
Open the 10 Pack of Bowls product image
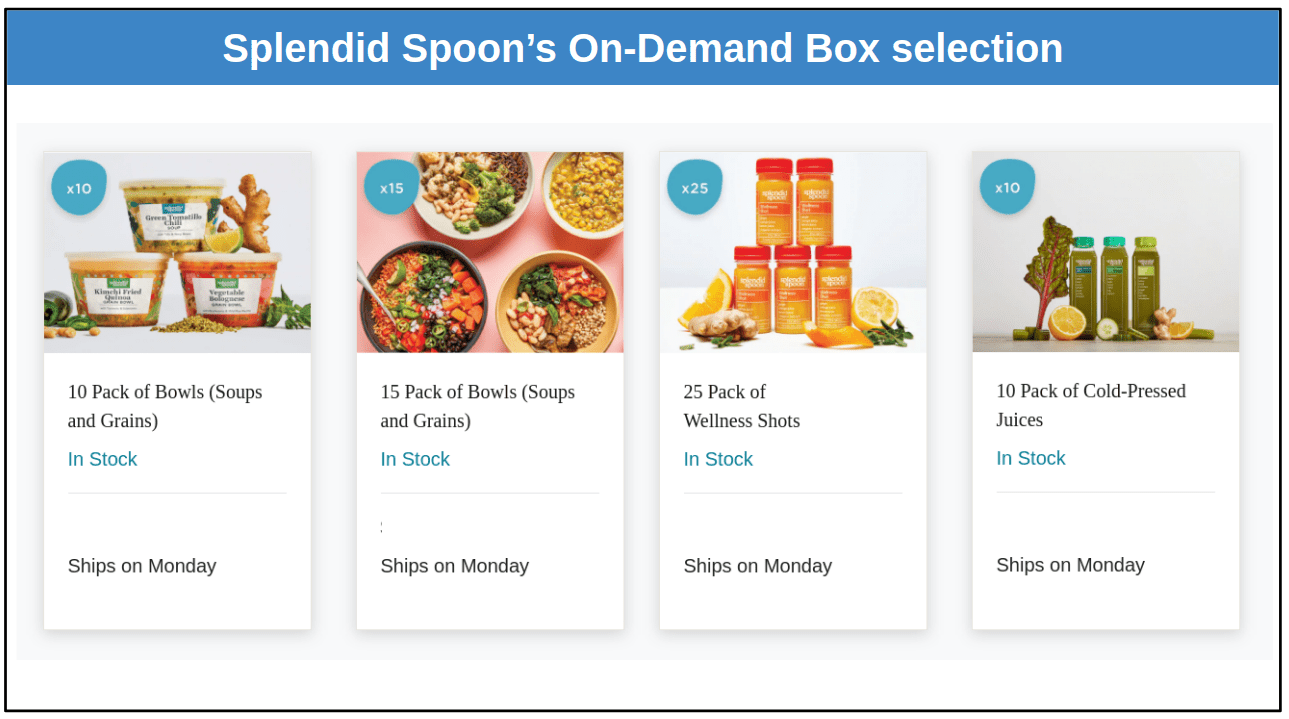point(177,252)
